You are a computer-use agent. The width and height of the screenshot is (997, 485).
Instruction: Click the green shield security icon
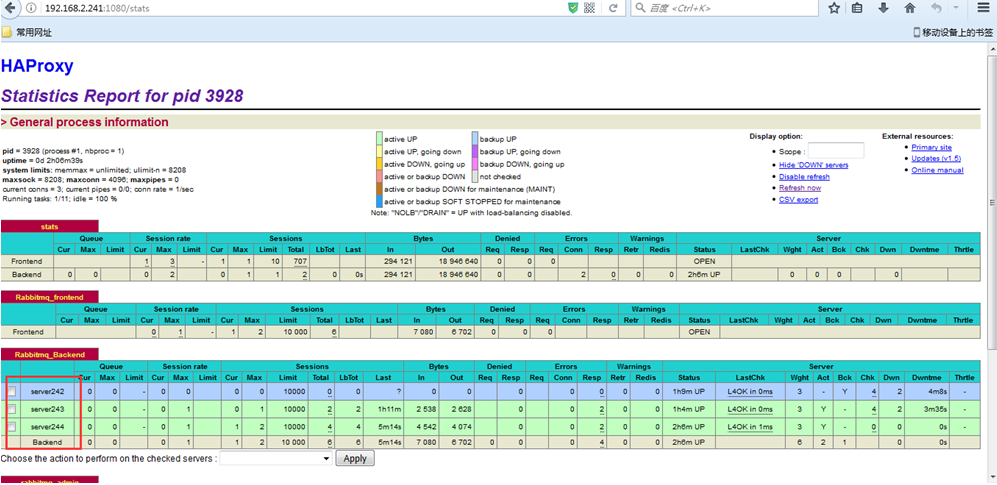pos(572,8)
